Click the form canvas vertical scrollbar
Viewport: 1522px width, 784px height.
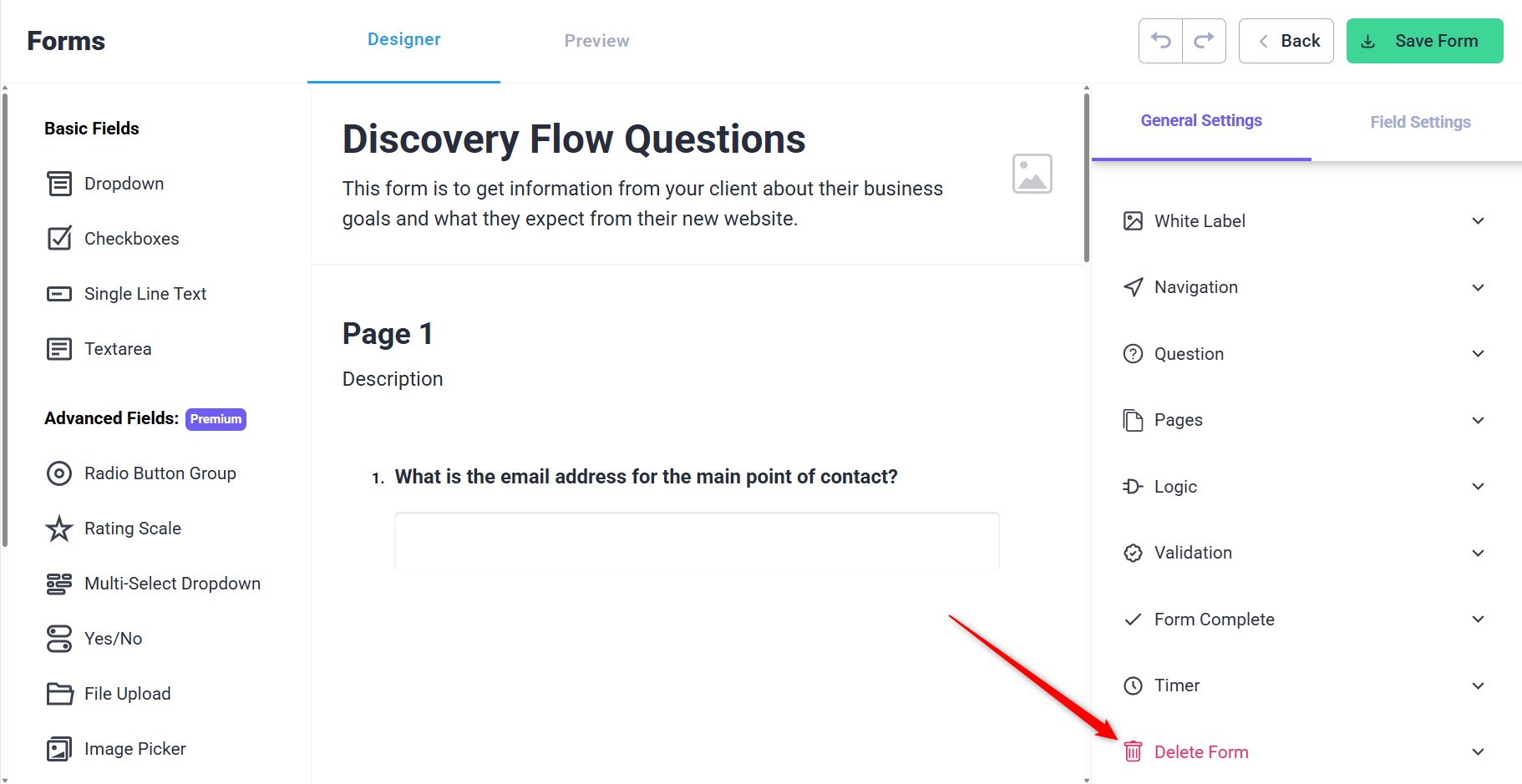(1086, 177)
